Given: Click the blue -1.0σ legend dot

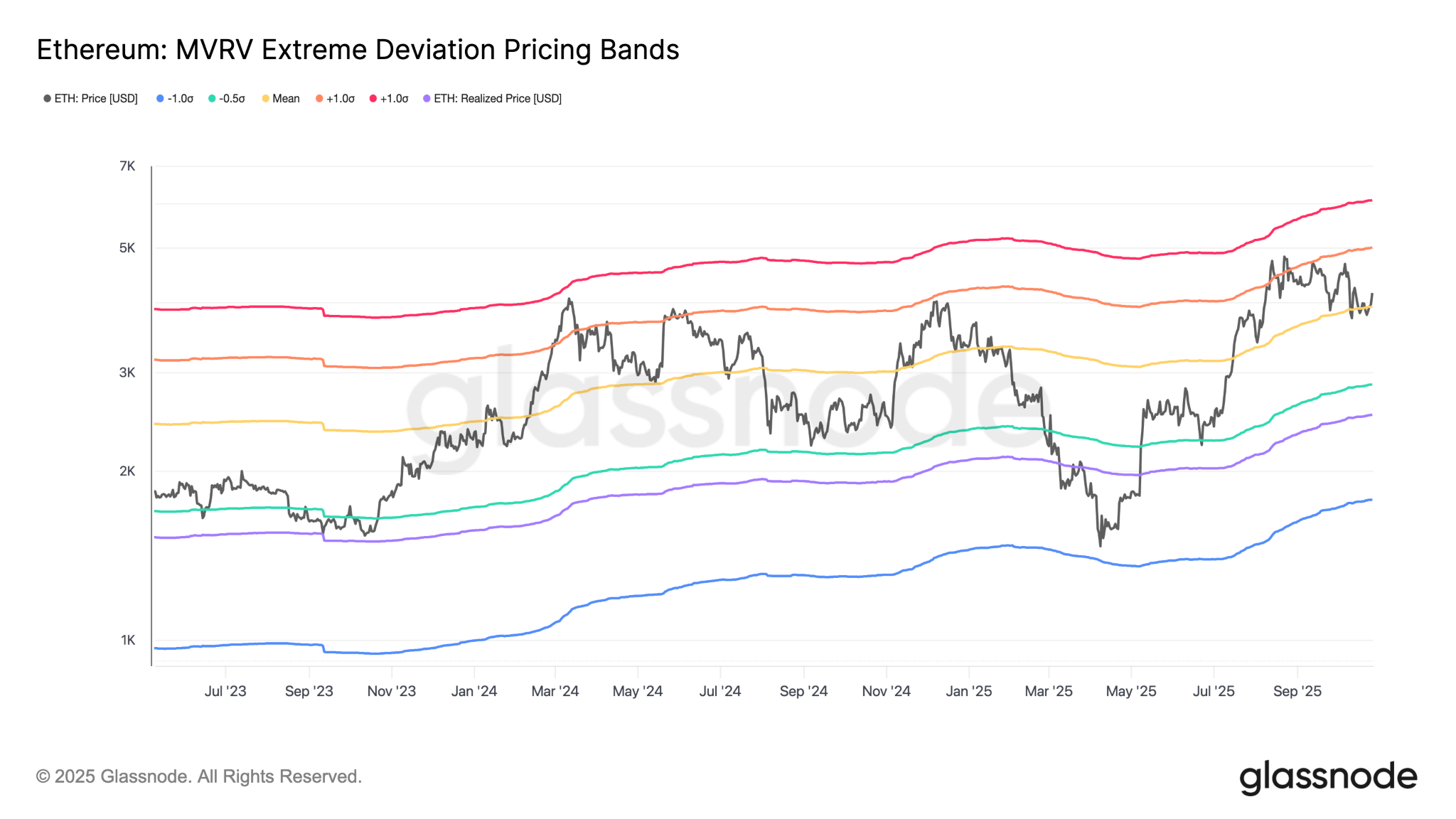Looking at the screenshot, I should [160, 99].
